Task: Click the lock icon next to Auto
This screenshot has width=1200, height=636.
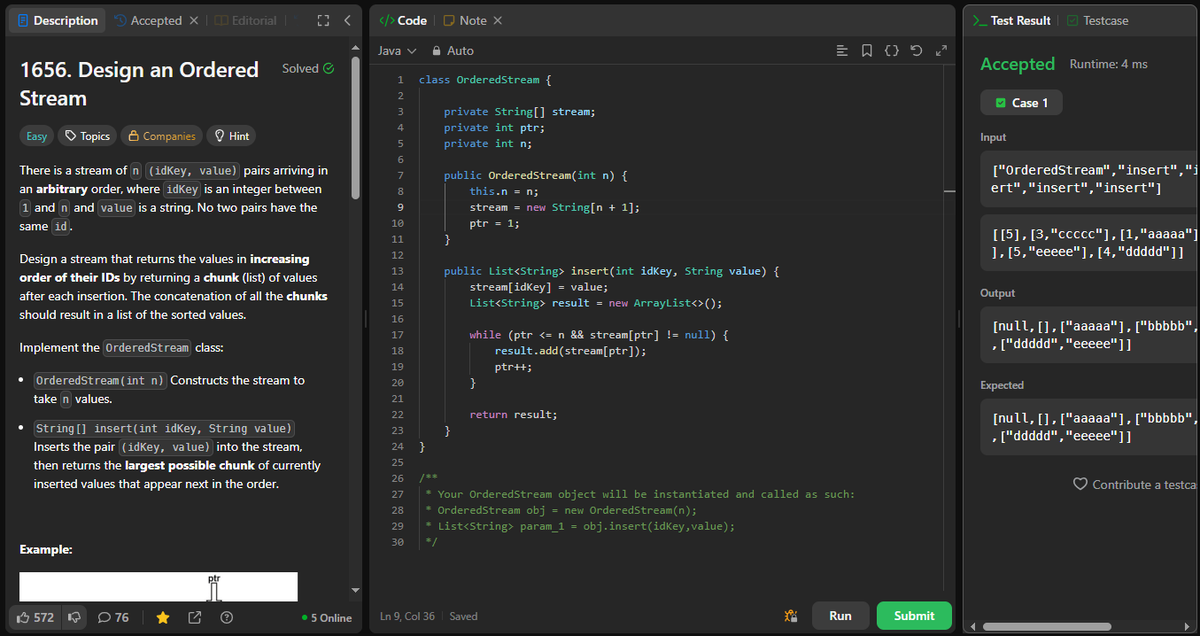Action: click(x=436, y=50)
